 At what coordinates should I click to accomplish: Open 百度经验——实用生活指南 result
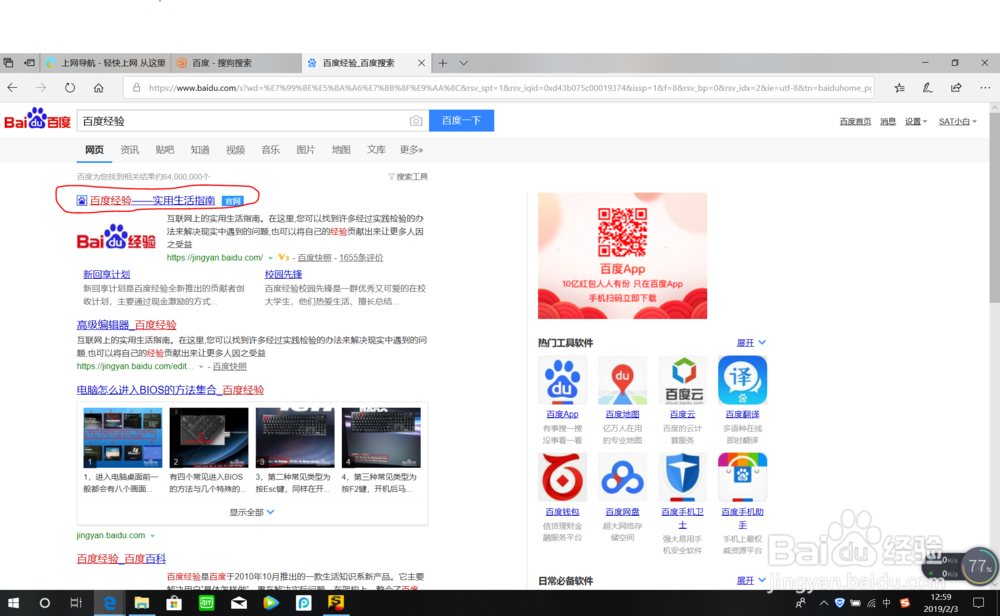152,200
